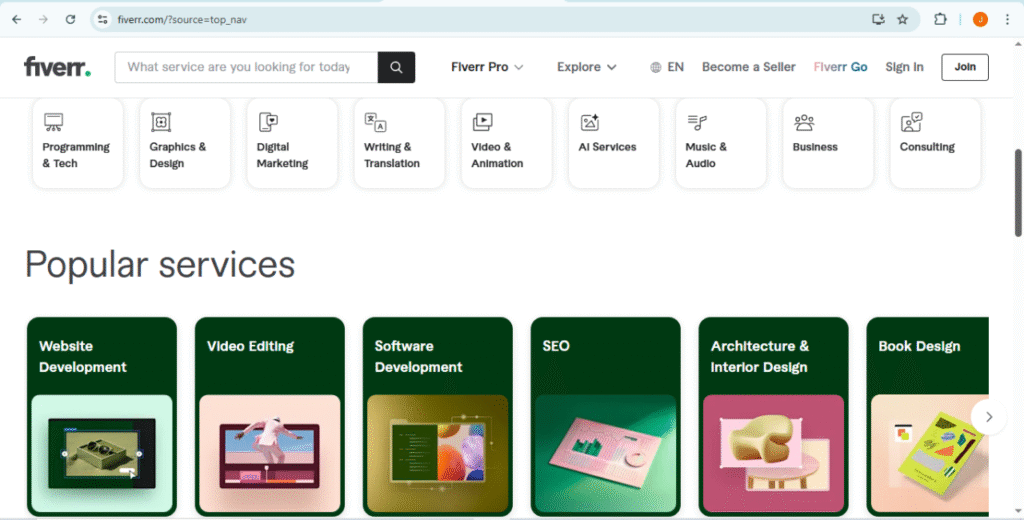The width and height of the screenshot is (1024, 520).
Task: Open SEO service card
Action: (605, 417)
